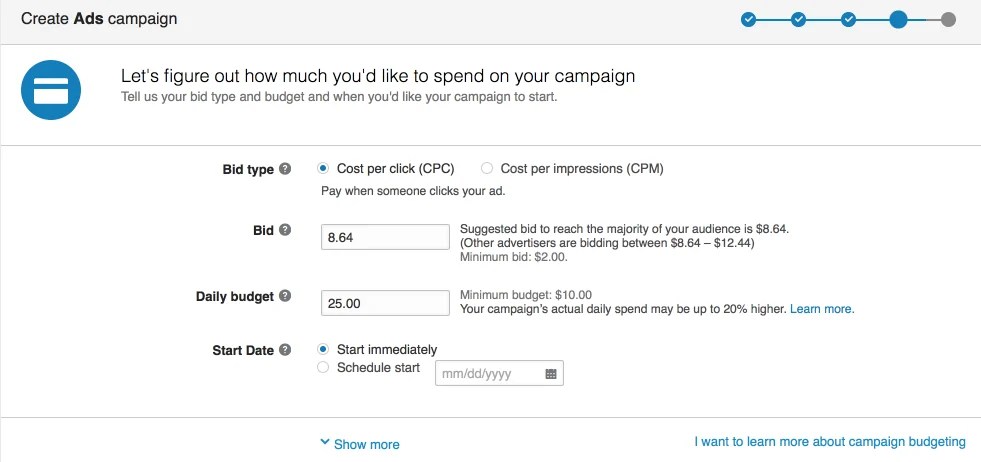The width and height of the screenshot is (981, 462).
Task: Select Cost per impressions (CPM) option
Action: (x=487, y=169)
